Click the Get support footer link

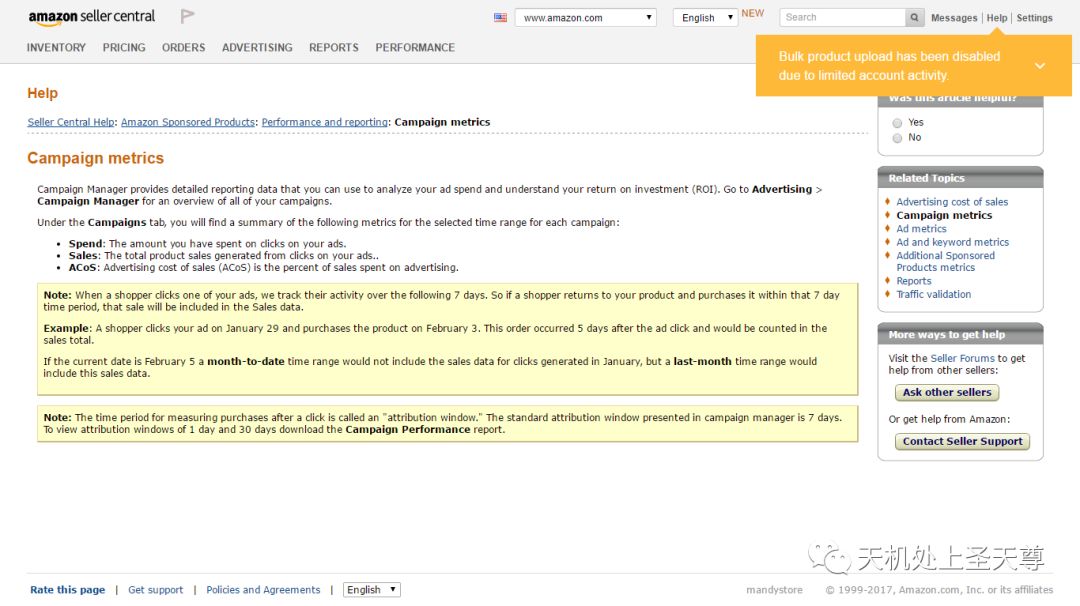(156, 589)
